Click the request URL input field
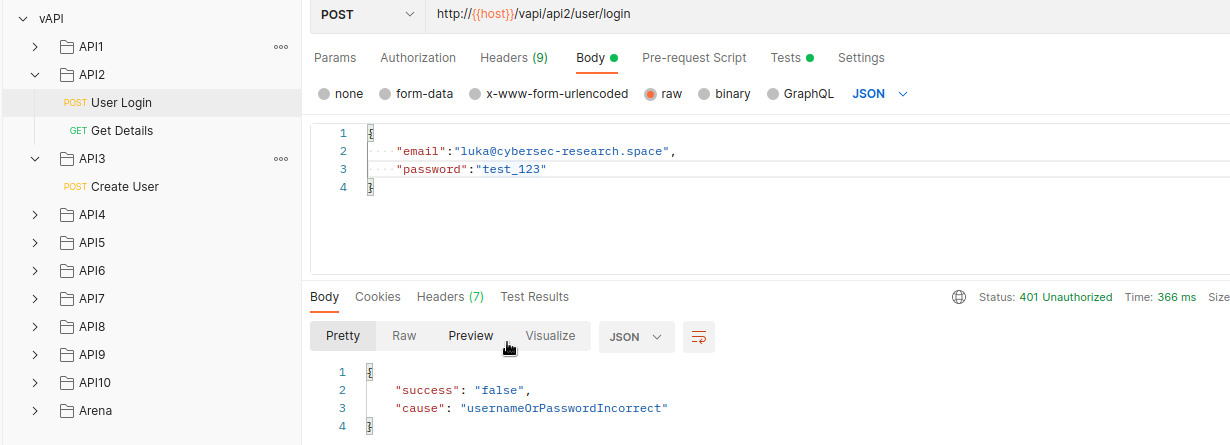The image size is (1230, 445). point(800,14)
